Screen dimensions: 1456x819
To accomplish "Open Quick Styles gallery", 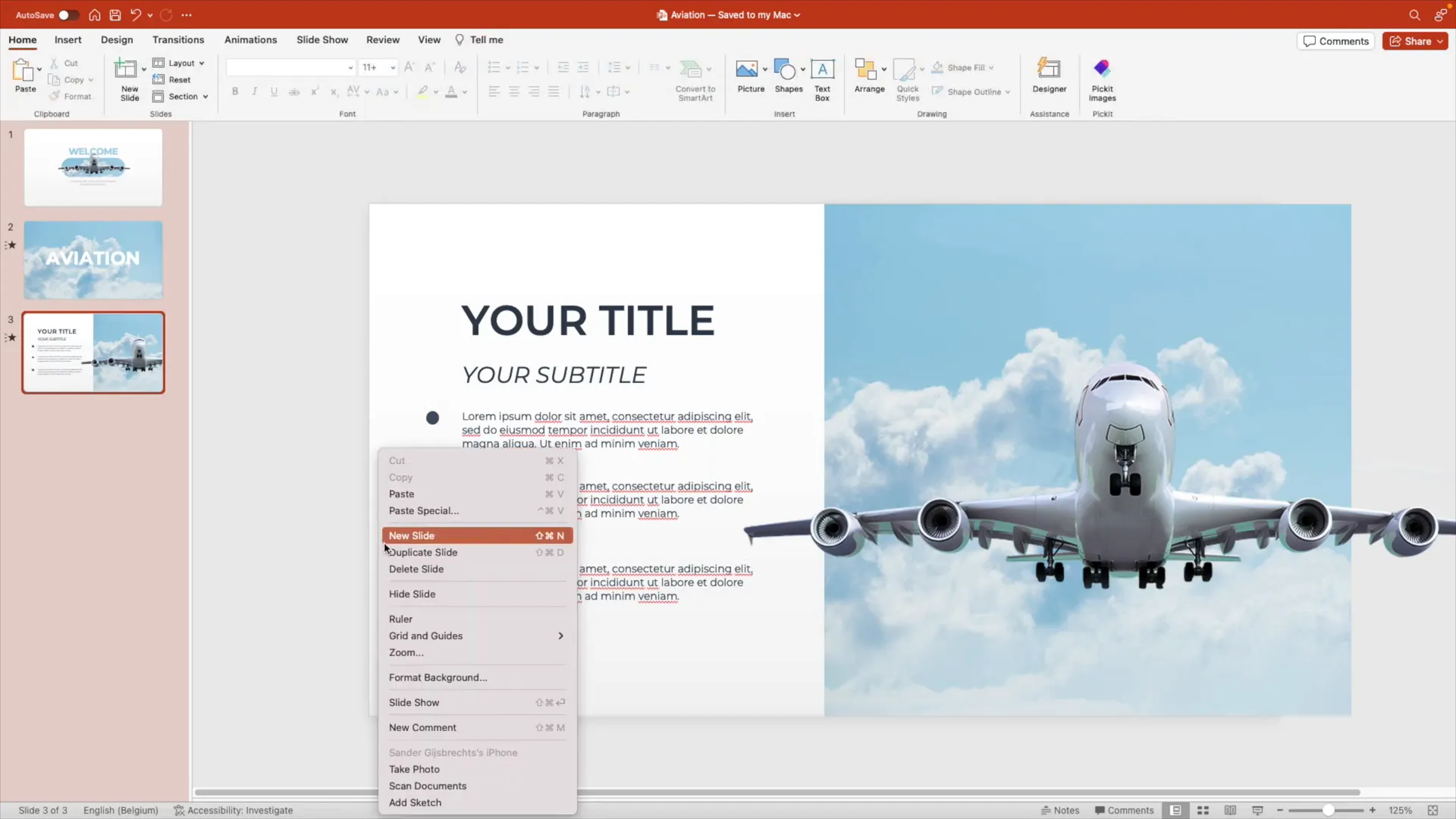I will pos(905,69).
